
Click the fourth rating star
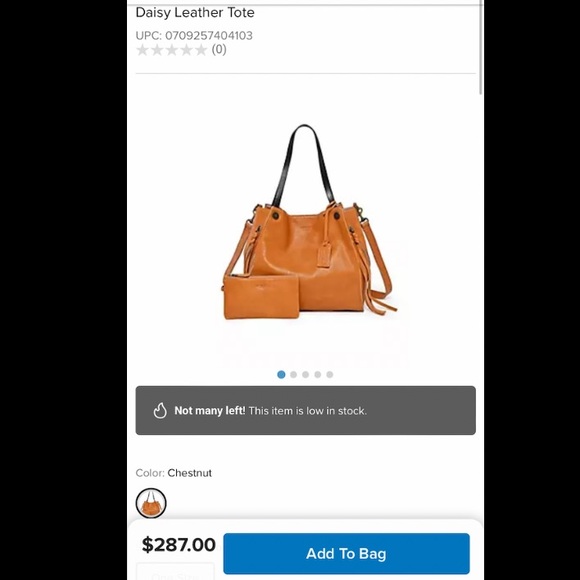coord(186,50)
